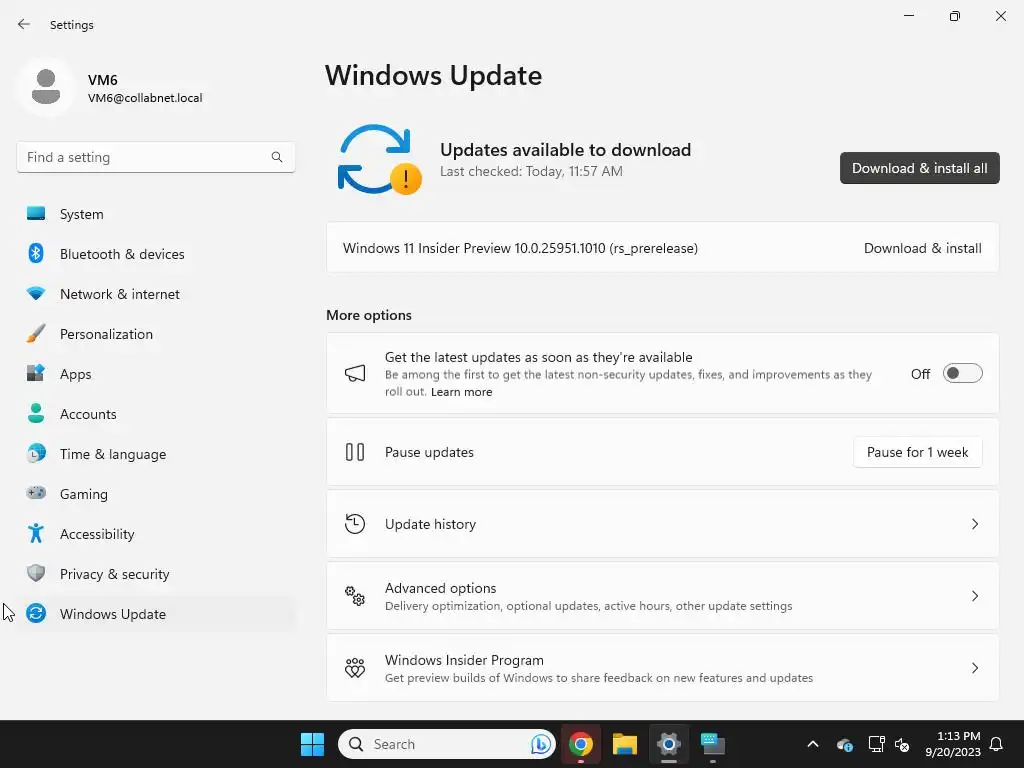Click the Privacy & security shield icon
Image resolution: width=1024 pixels, height=768 pixels.
pyautogui.click(x=36, y=573)
